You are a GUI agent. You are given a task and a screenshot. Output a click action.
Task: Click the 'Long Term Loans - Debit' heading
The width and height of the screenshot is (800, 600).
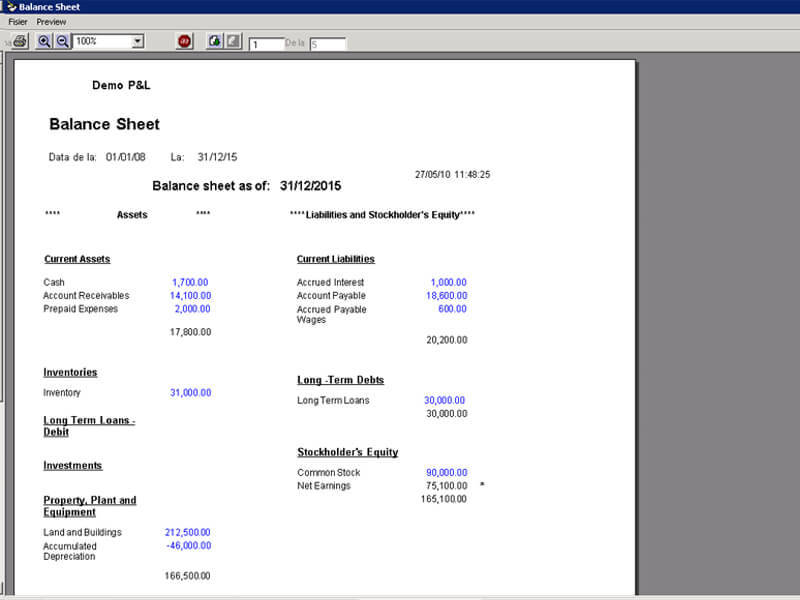[89, 426]
